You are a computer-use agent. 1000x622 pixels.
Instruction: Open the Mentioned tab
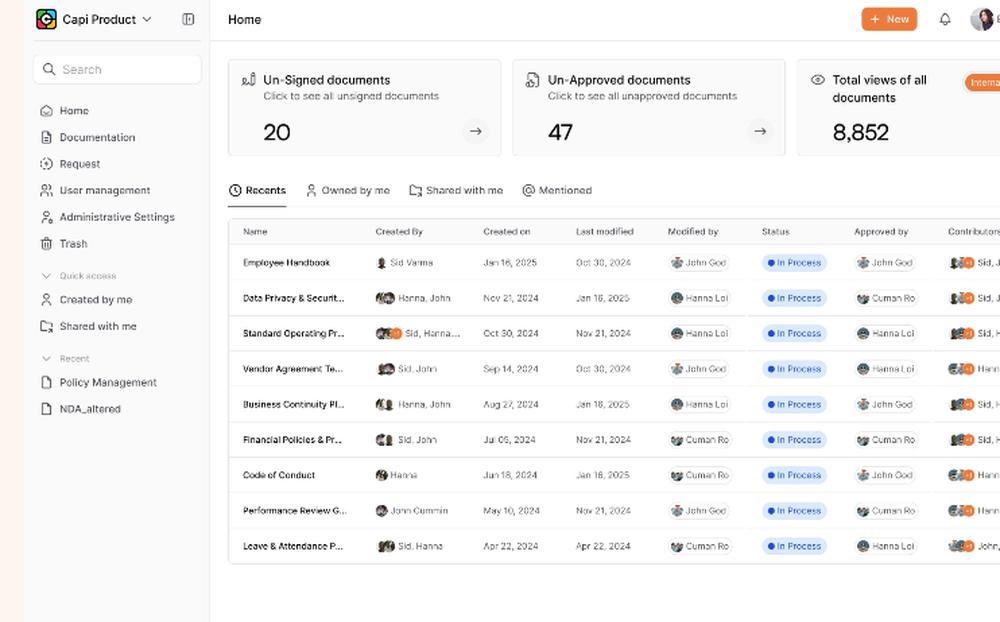click(x=558, y=190)
